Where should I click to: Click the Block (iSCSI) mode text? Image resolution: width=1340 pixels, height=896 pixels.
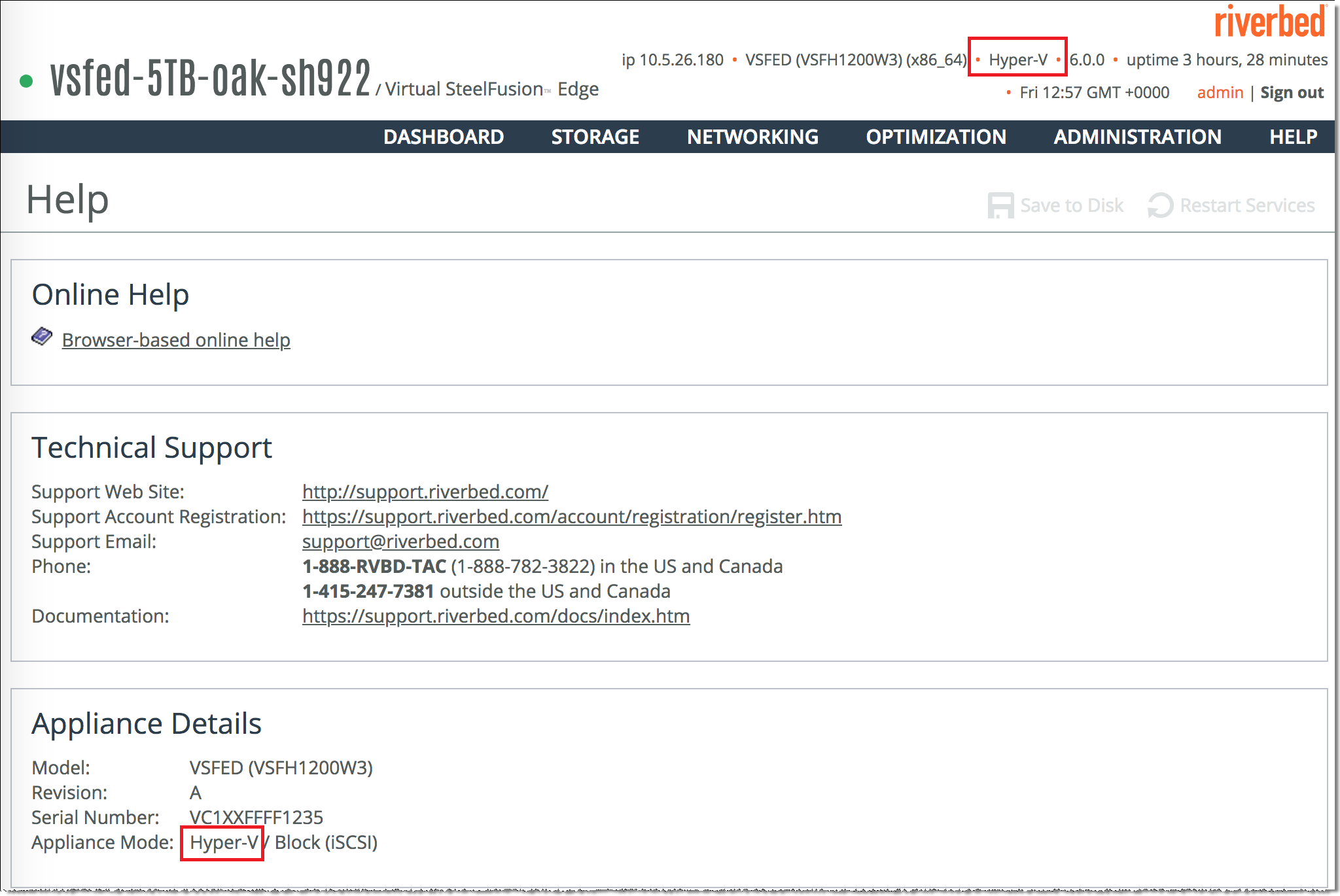click(x=326, y=842)
